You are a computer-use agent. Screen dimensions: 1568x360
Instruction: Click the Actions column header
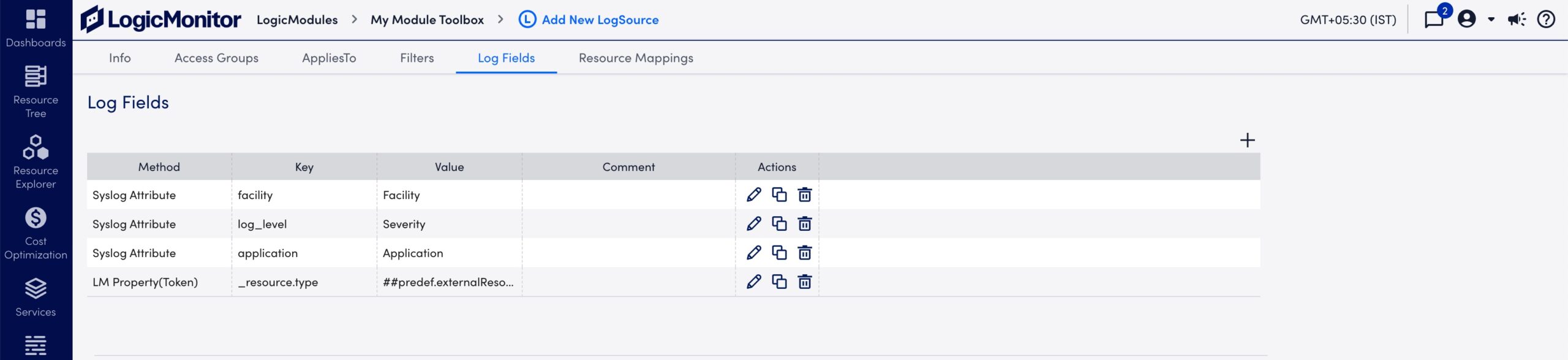point(777,167)
